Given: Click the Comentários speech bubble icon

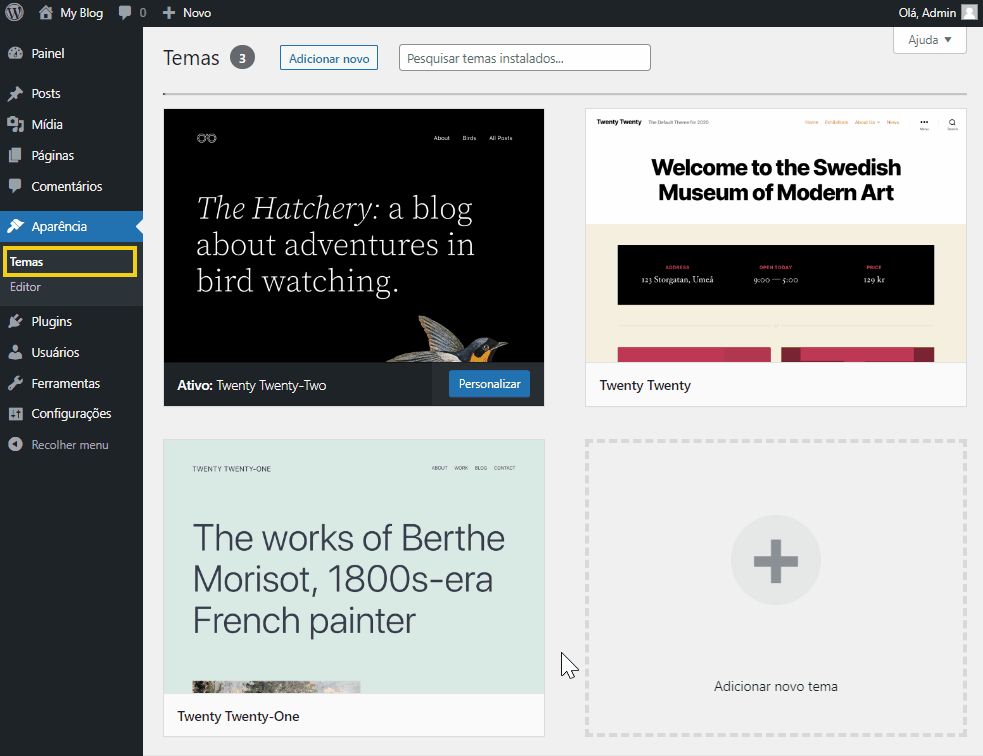Looking at the screenshot, I should pos(16,186).
